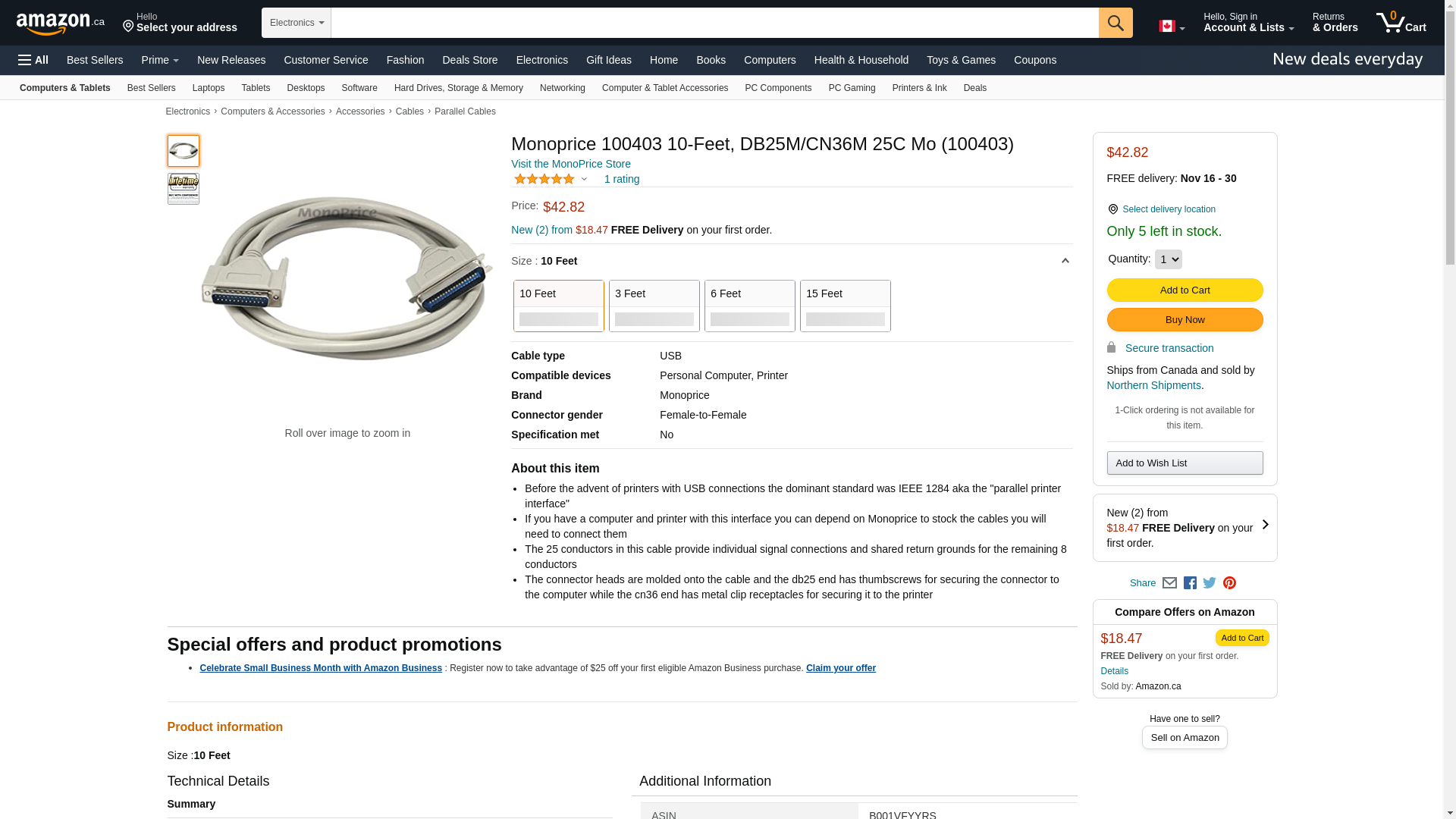Visit the MonoPrice Store link
1456x819 pixels.
[x=570, y=164]
